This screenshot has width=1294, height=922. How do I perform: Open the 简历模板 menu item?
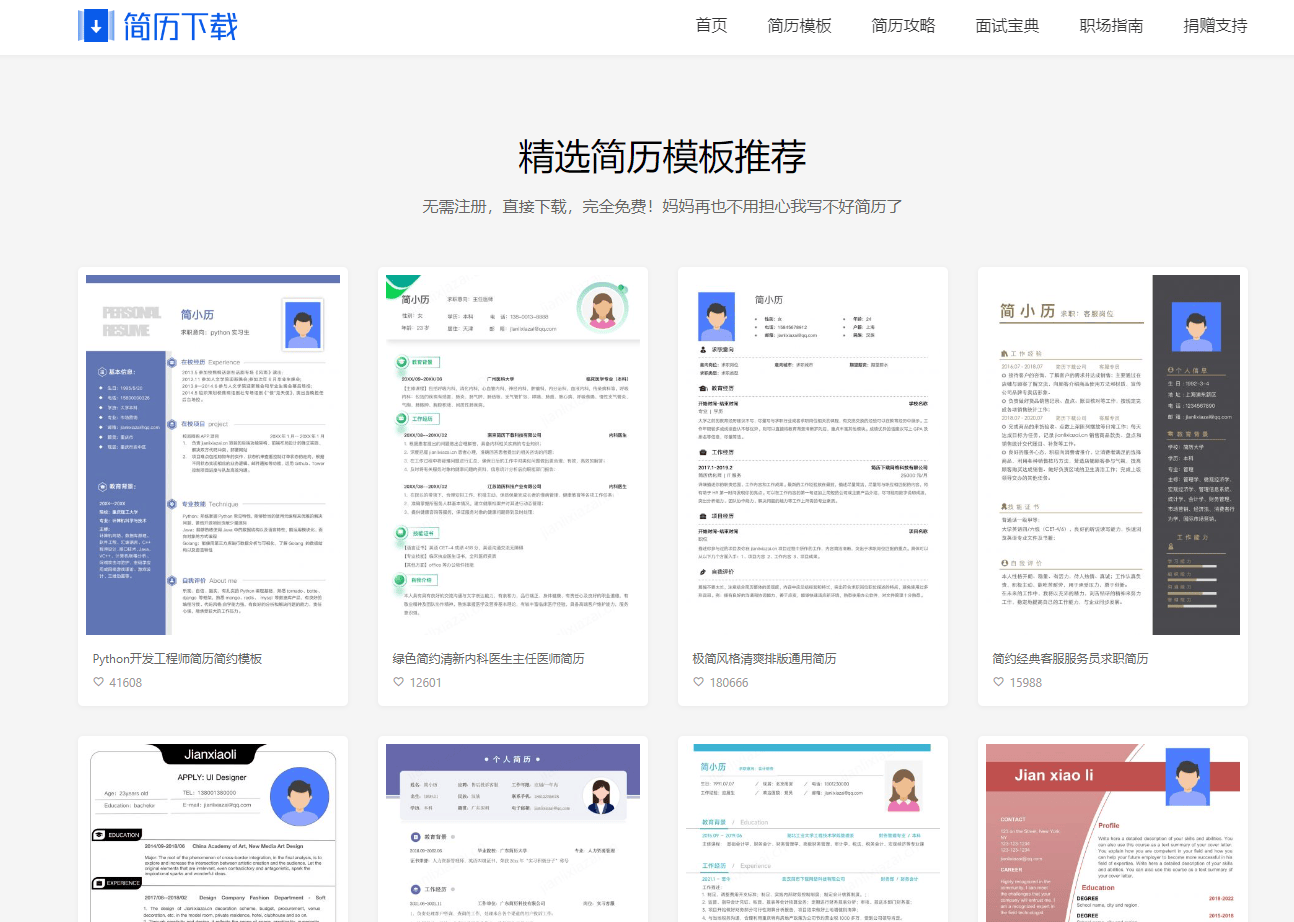(799, 26)
